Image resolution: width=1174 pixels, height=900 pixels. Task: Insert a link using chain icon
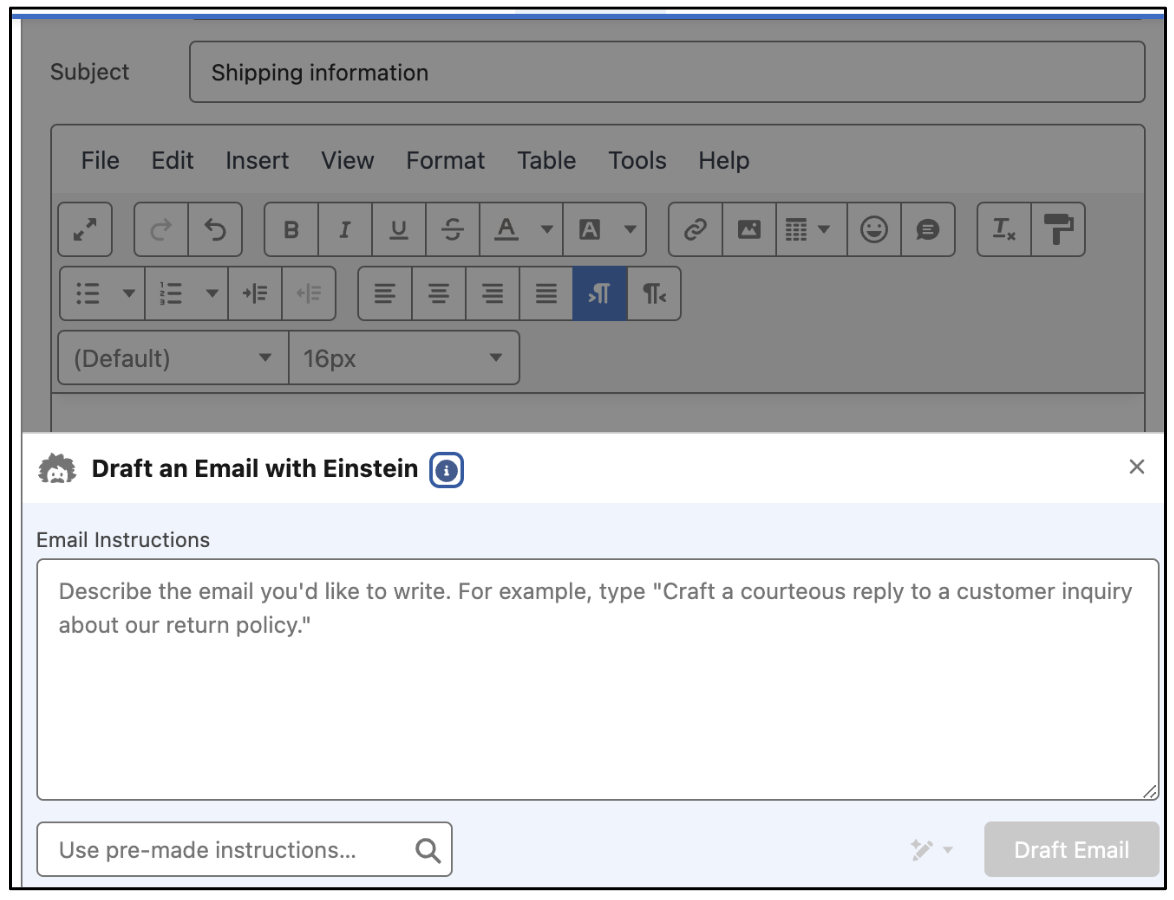point(694,230)
